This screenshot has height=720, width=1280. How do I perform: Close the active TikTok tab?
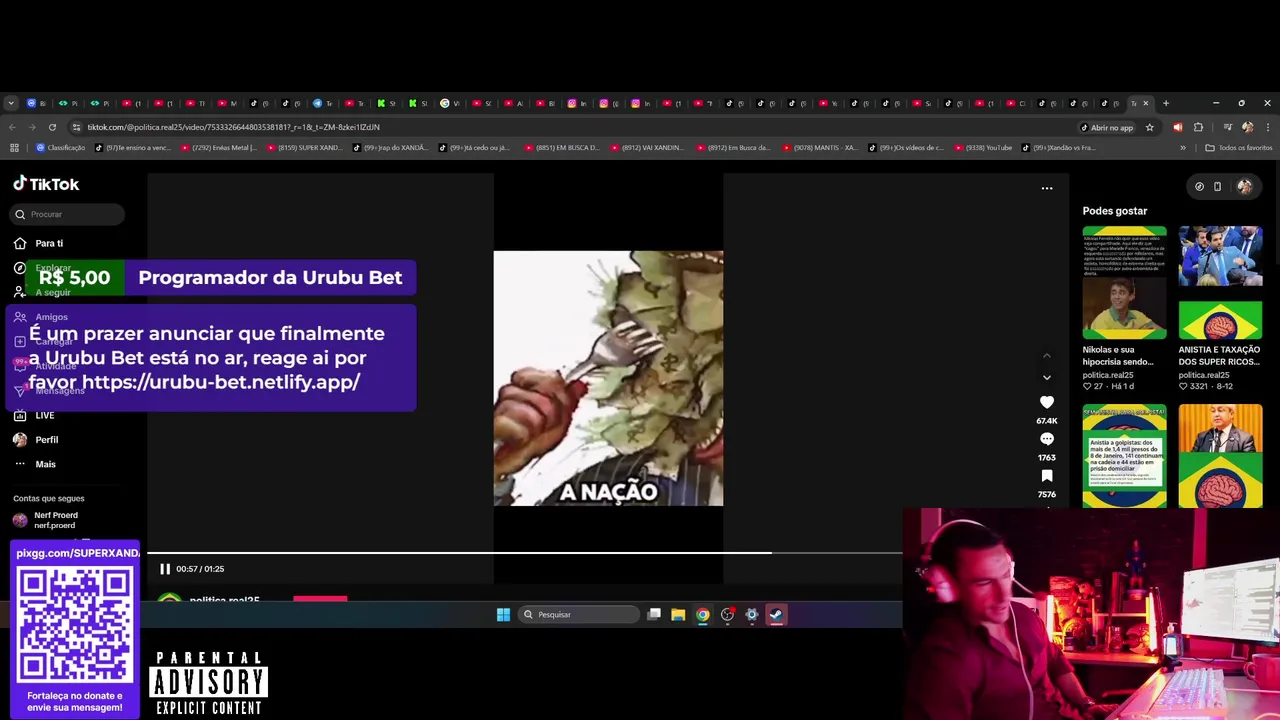tap(1146, 103)
